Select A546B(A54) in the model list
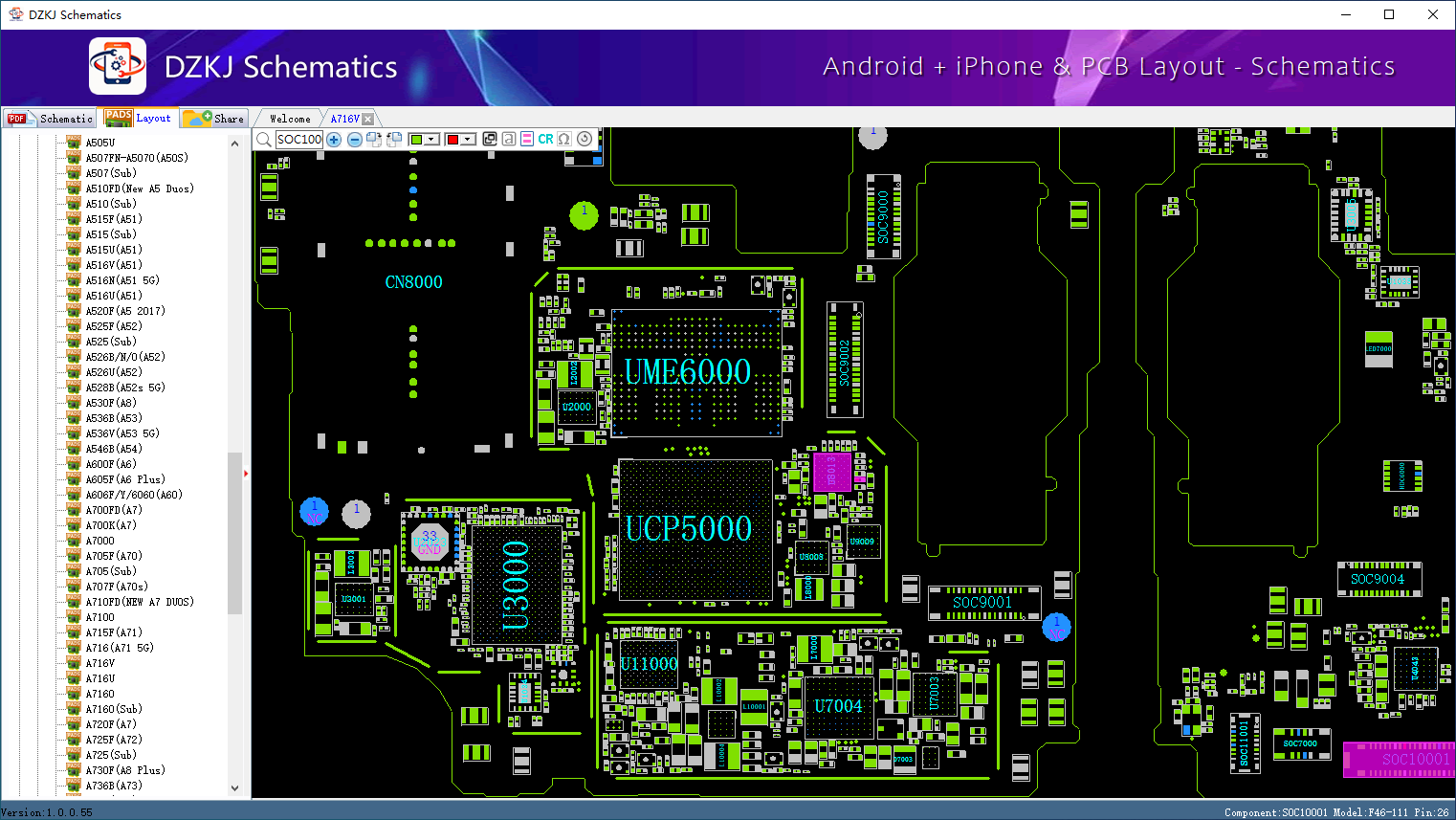 114,449
